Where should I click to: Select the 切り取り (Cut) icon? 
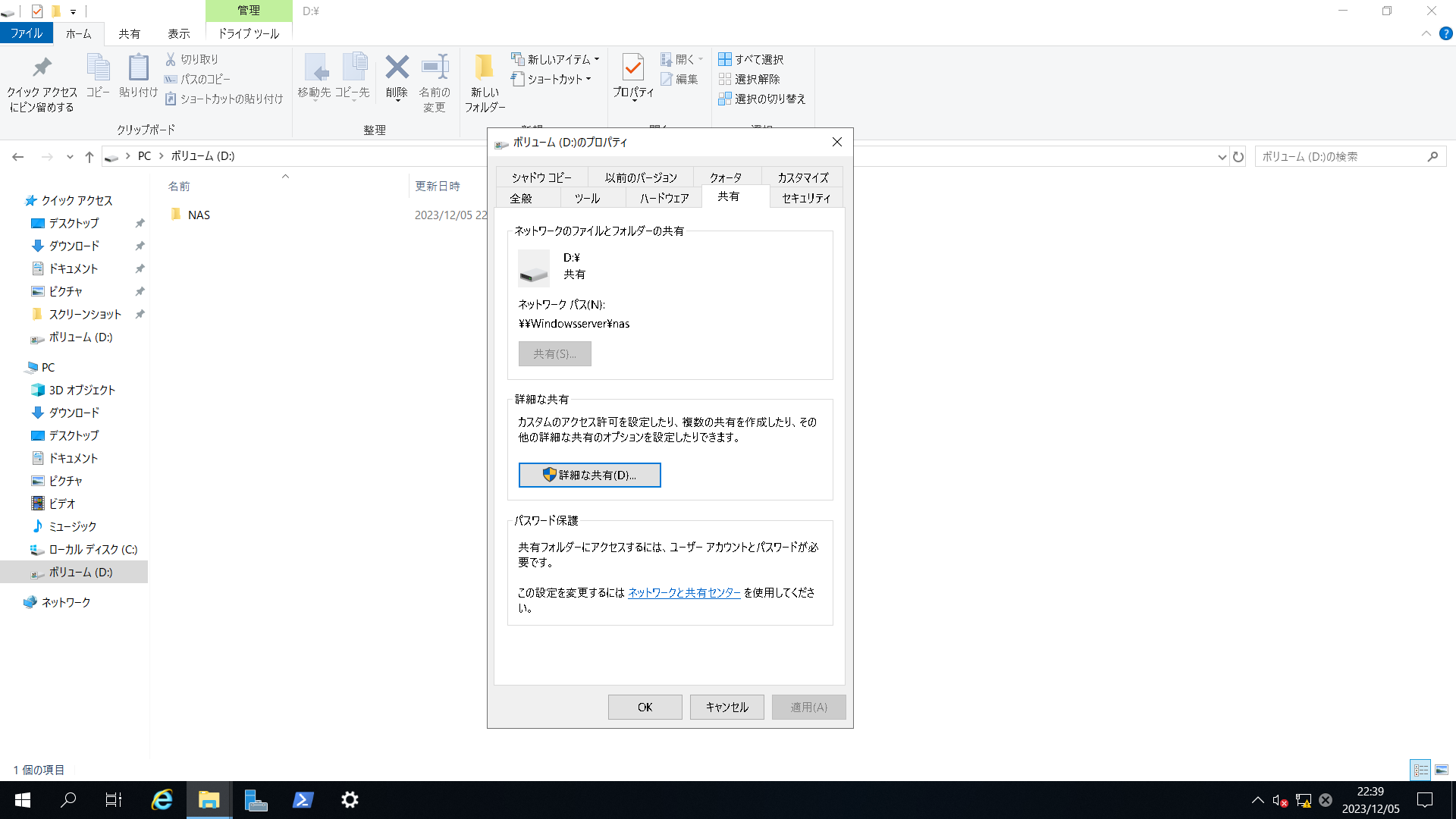pos(171,58)
